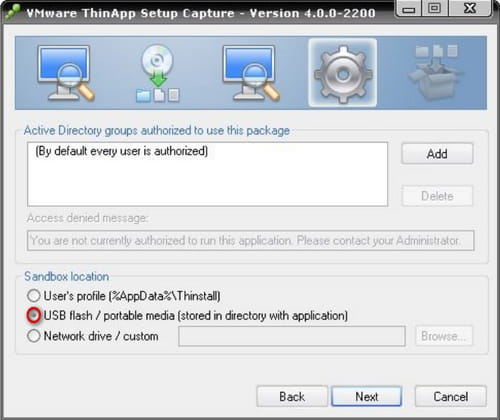Select the gear settings step icon

click(x=343, y=73)
